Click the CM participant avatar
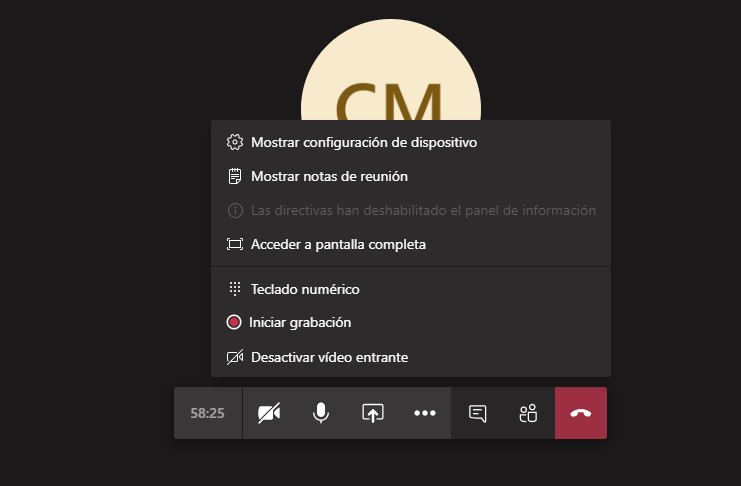The height and width of the screenshot is (486, 741). tap(391, 80)
